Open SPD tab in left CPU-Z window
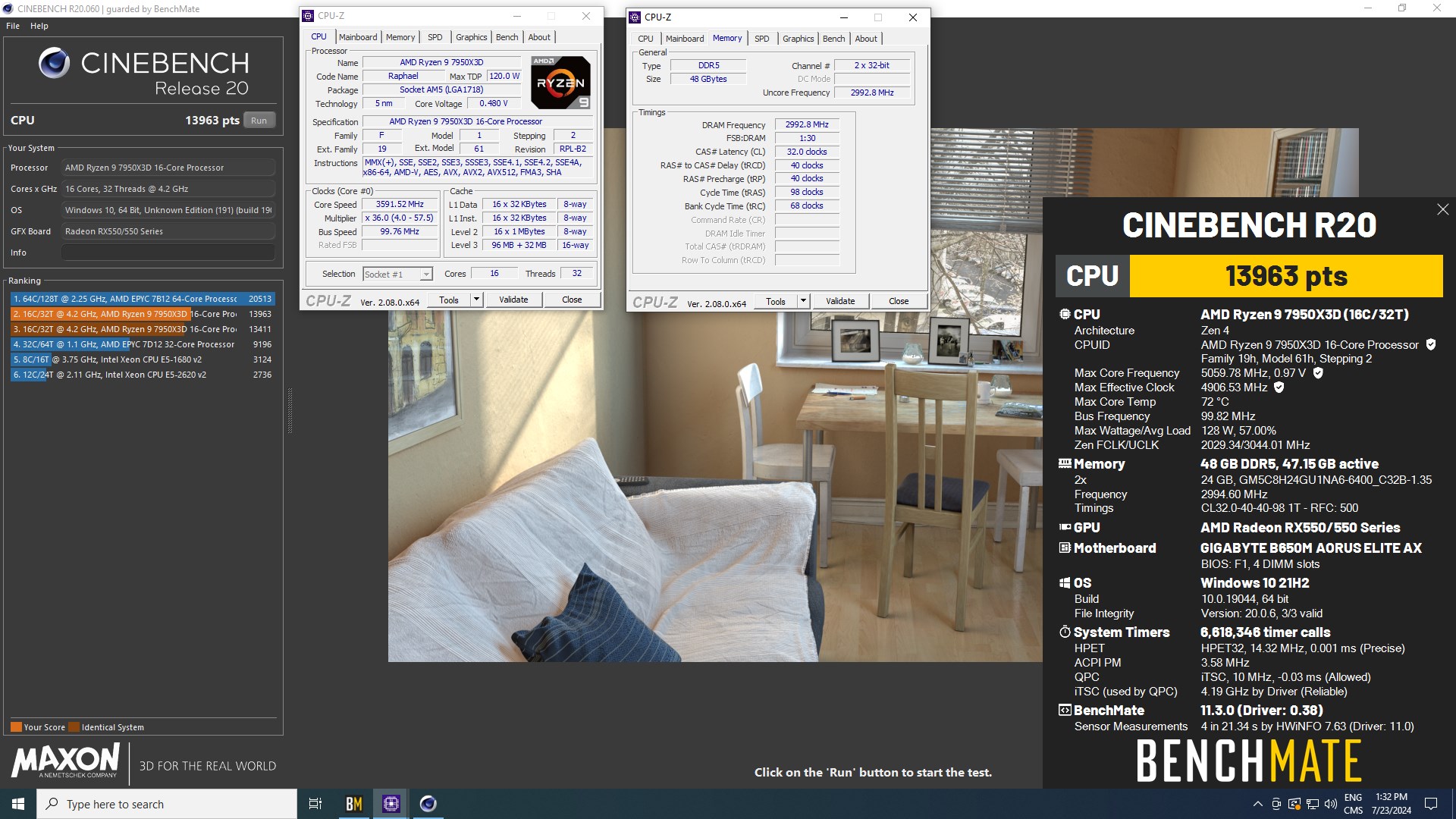The width and height of the screenshot is (1456, 819). [x=435, y=37]
